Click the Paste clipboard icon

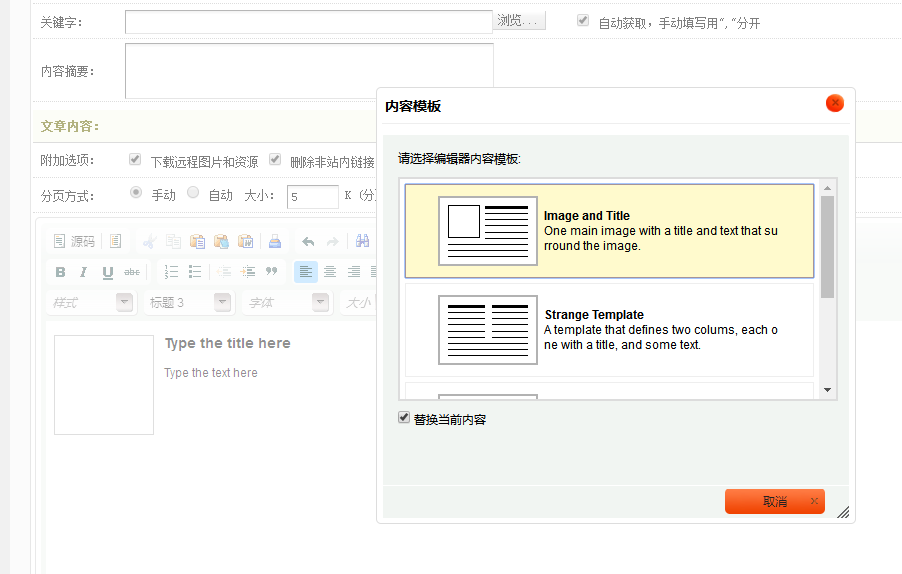(197, 241)
